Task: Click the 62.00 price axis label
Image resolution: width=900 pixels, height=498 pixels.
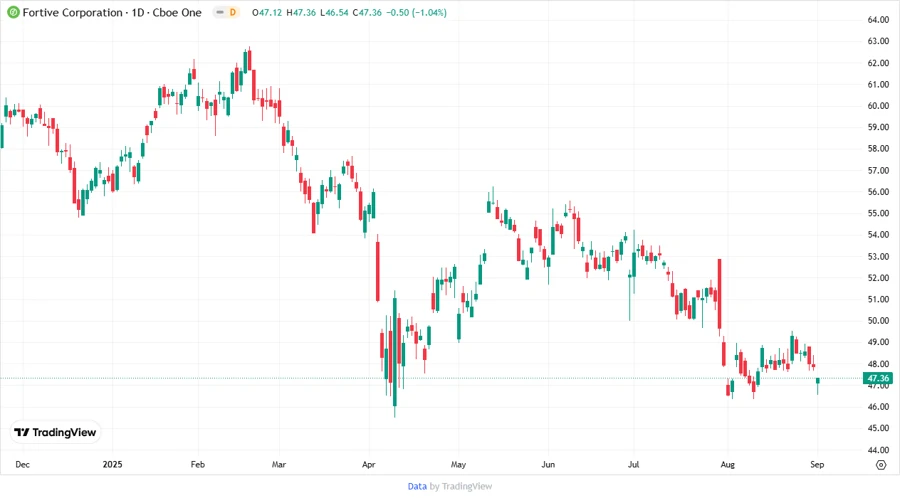Action: click(878, 63)
